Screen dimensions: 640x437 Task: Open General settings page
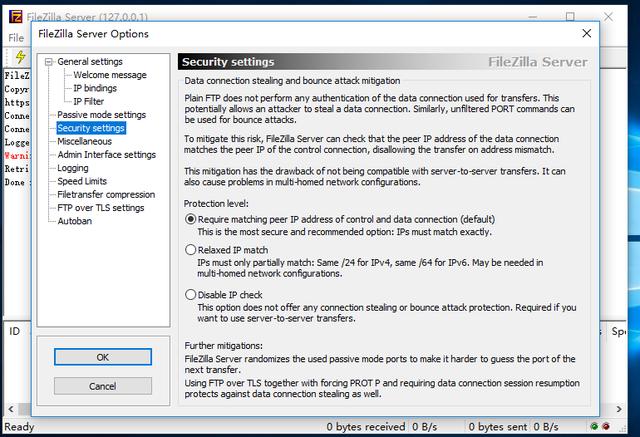pos(90,62)
